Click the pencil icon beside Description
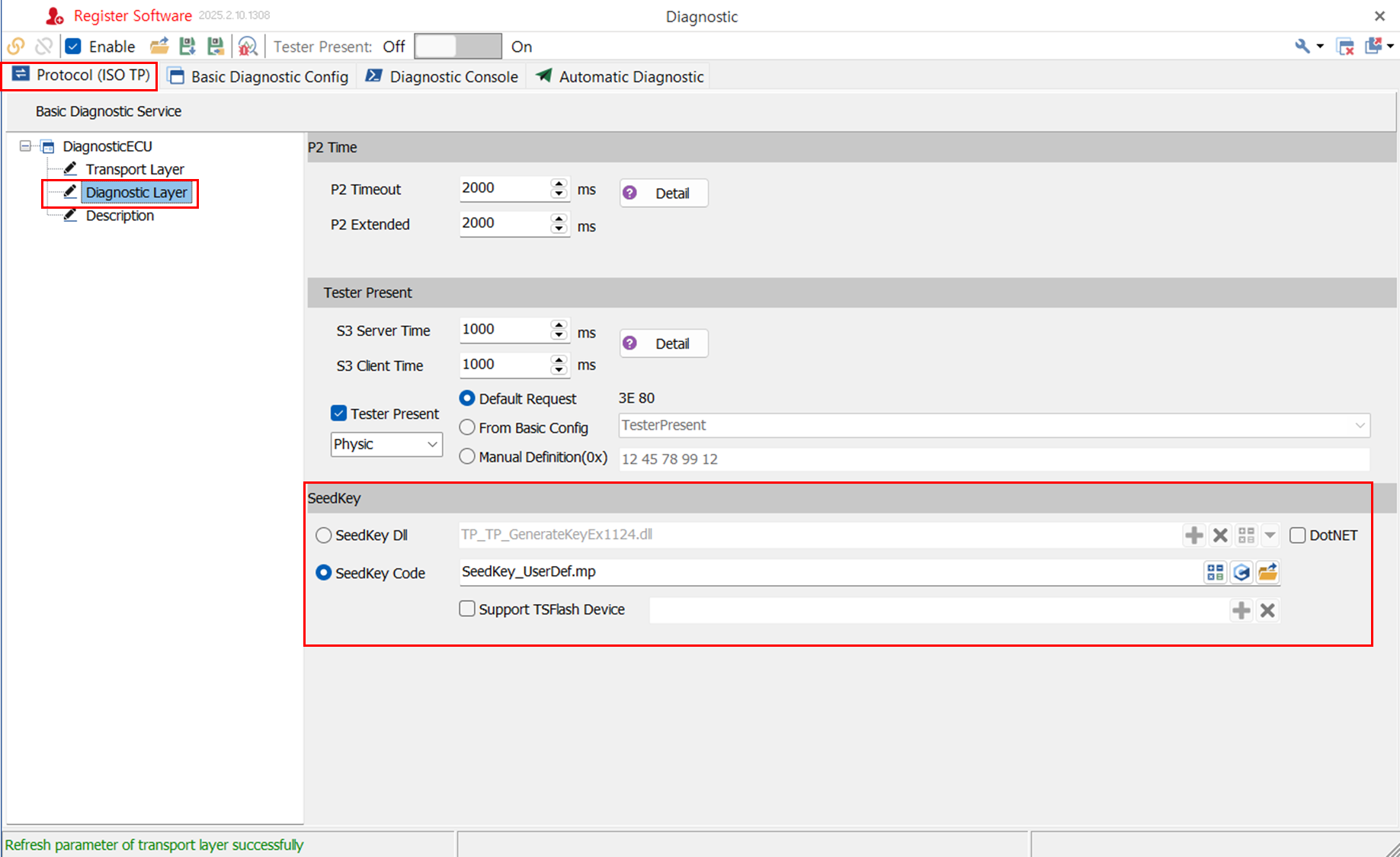Viewport: 1400px width, 857px height. pos(70,215)
